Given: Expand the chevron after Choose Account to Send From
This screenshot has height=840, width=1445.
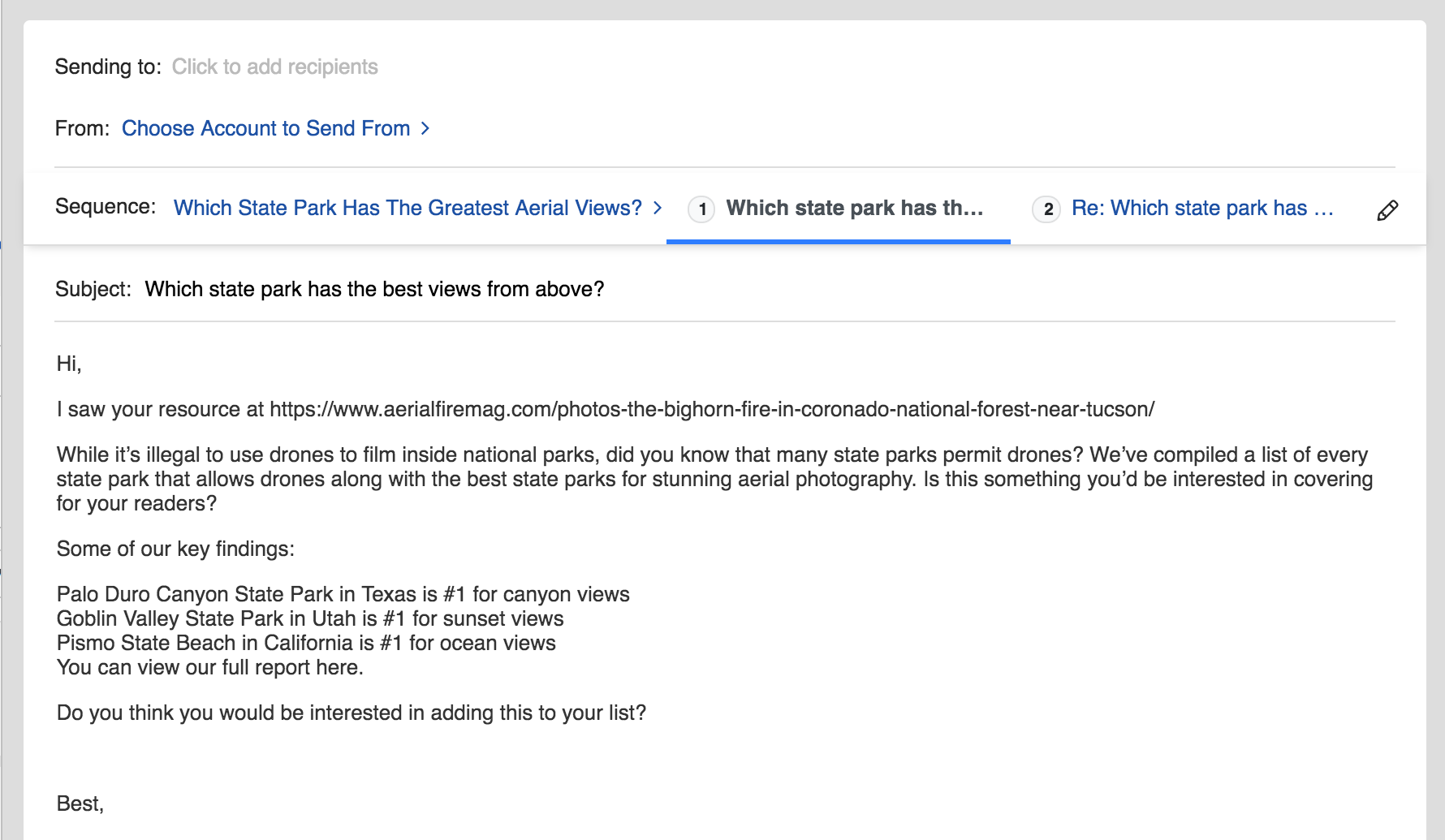Looking at the screenshot, I should (x=425, y=128).
